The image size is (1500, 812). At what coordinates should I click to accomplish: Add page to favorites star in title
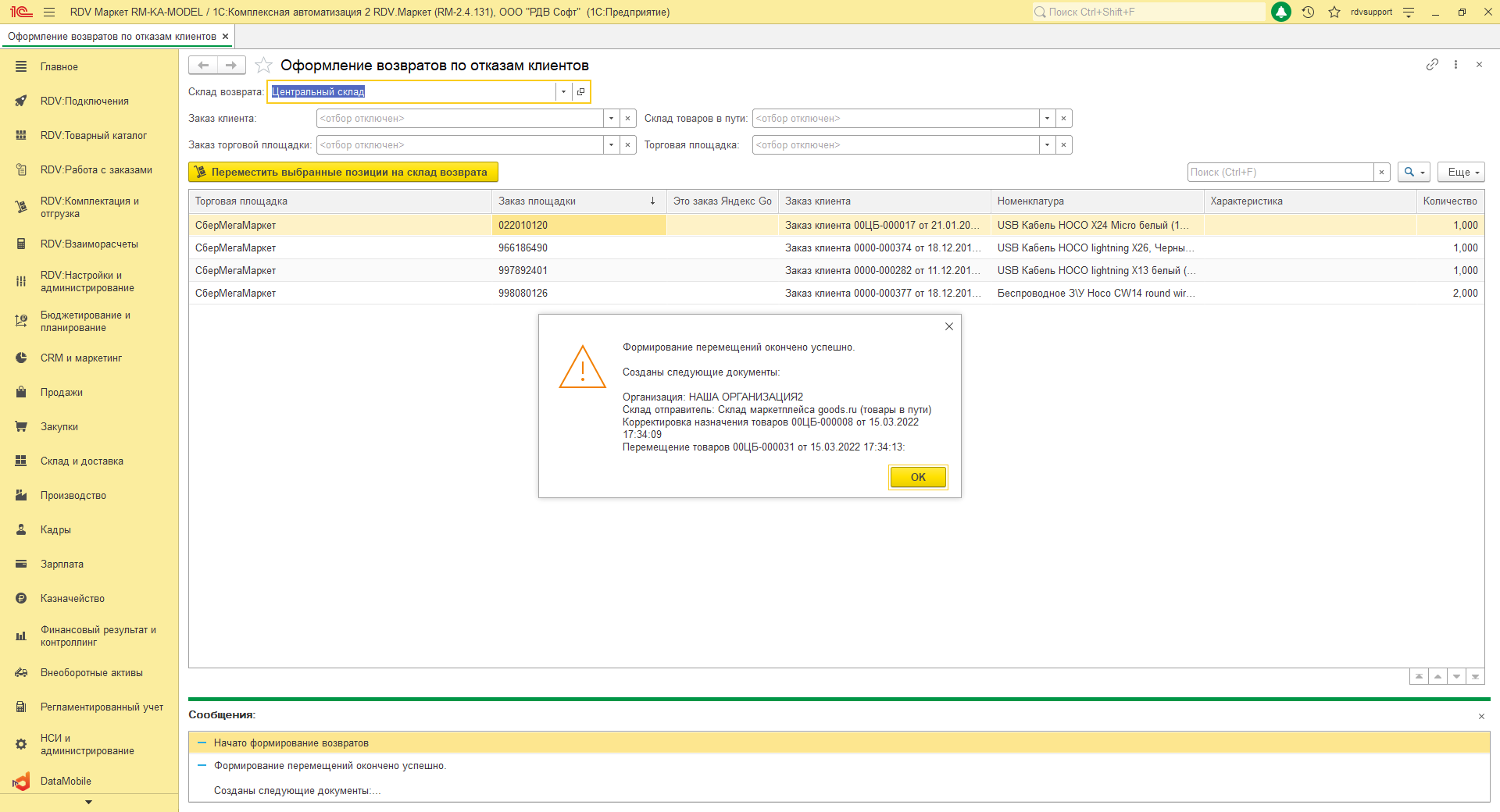tap(264, 66)
